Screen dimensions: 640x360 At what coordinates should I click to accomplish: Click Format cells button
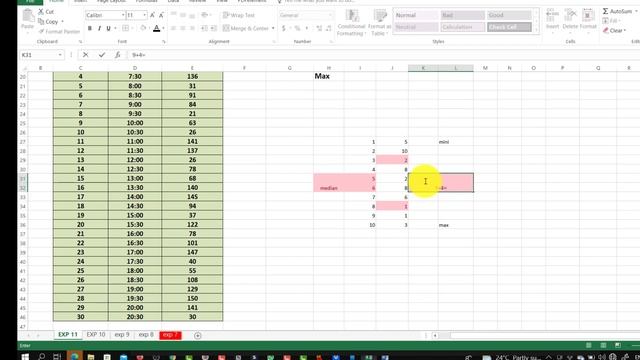pyautogui.click(x=588, y=19)
